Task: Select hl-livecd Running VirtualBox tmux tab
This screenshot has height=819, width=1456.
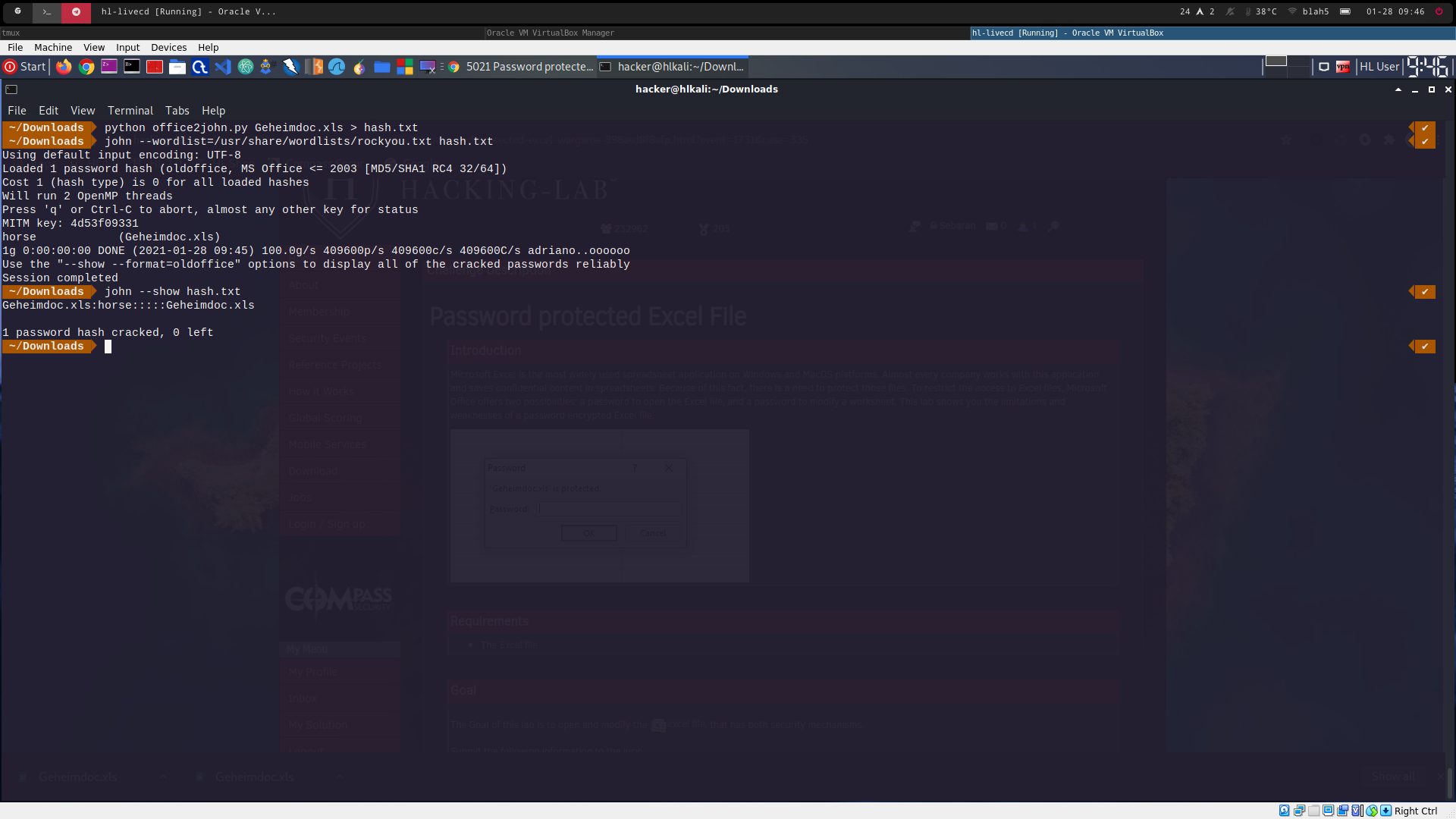Action: tap(1067, 33)
